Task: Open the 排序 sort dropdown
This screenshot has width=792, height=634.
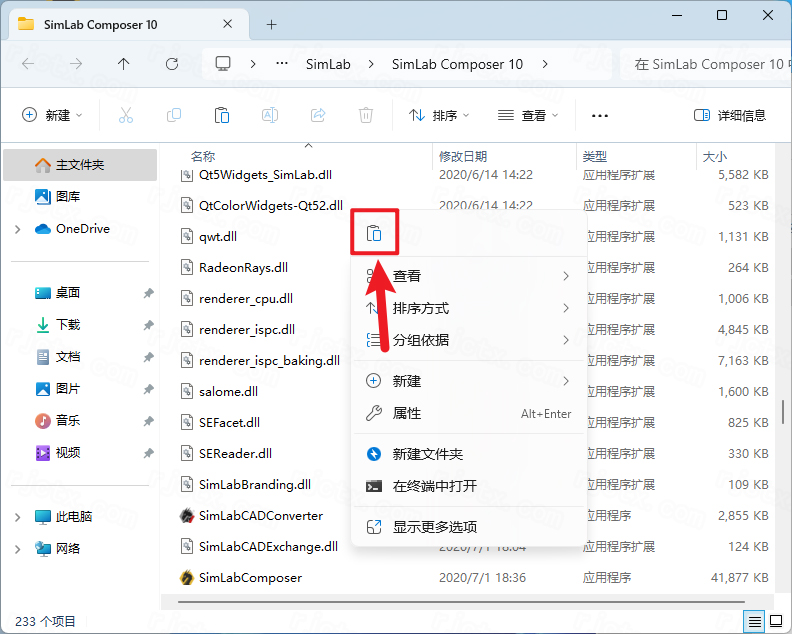Action: point(439,115)
